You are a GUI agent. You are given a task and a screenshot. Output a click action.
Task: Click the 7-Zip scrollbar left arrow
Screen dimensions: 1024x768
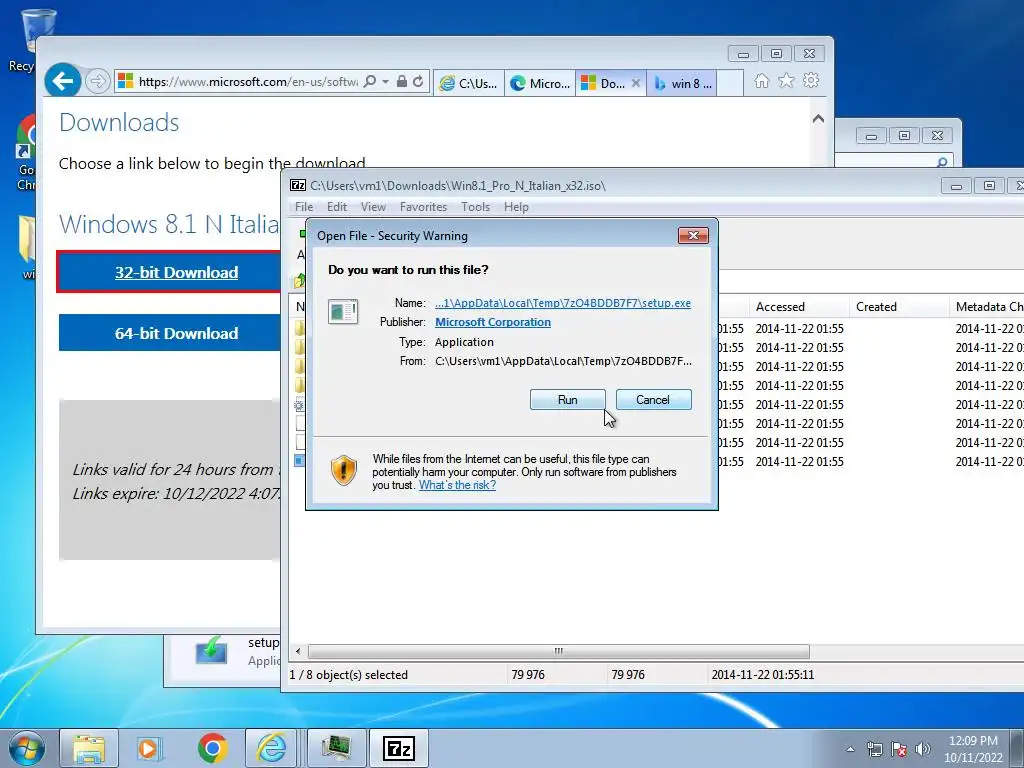[x=298, y=651]
